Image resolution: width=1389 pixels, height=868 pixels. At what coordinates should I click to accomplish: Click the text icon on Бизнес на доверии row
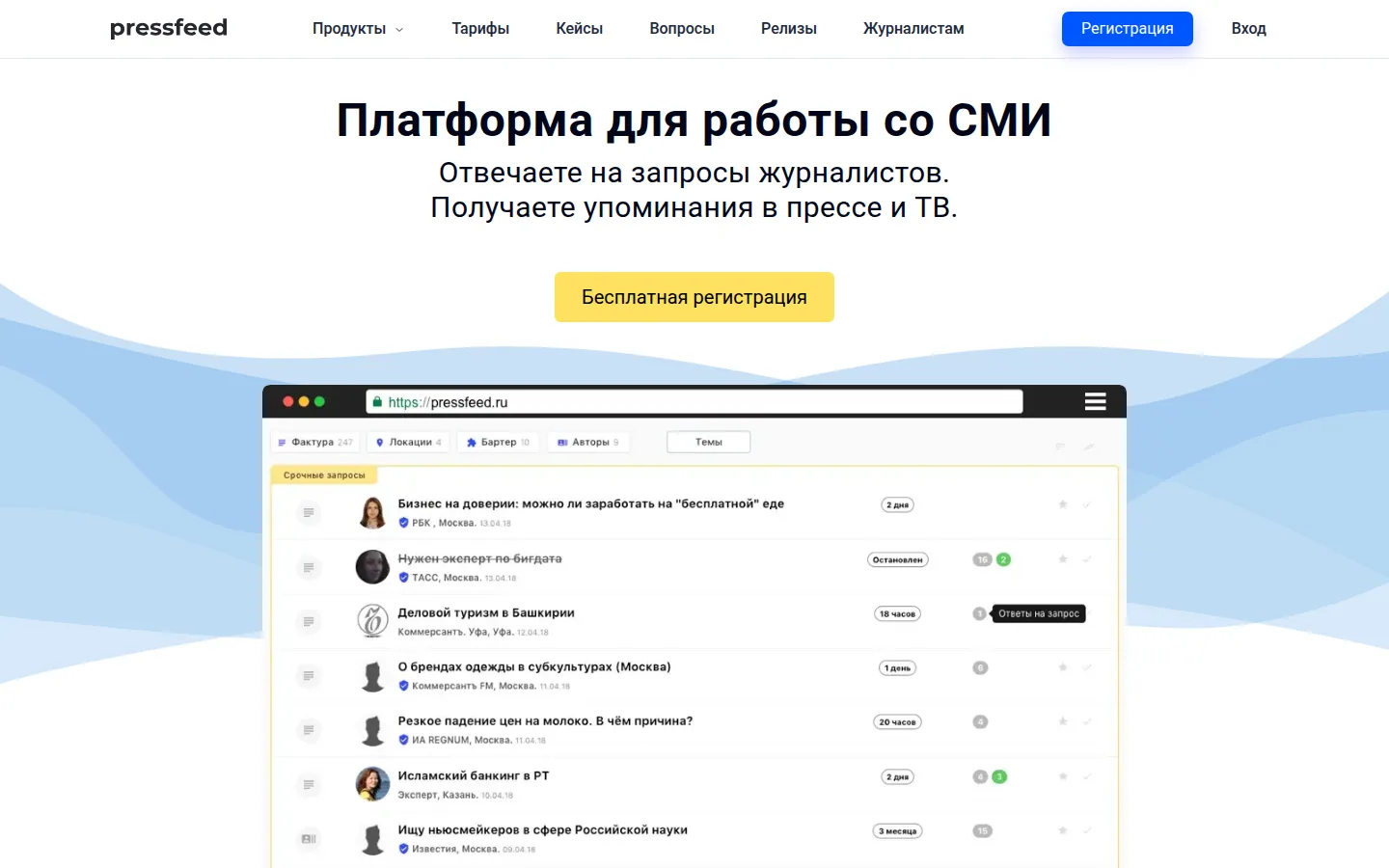pyautogui.click(x=309, y=513)
